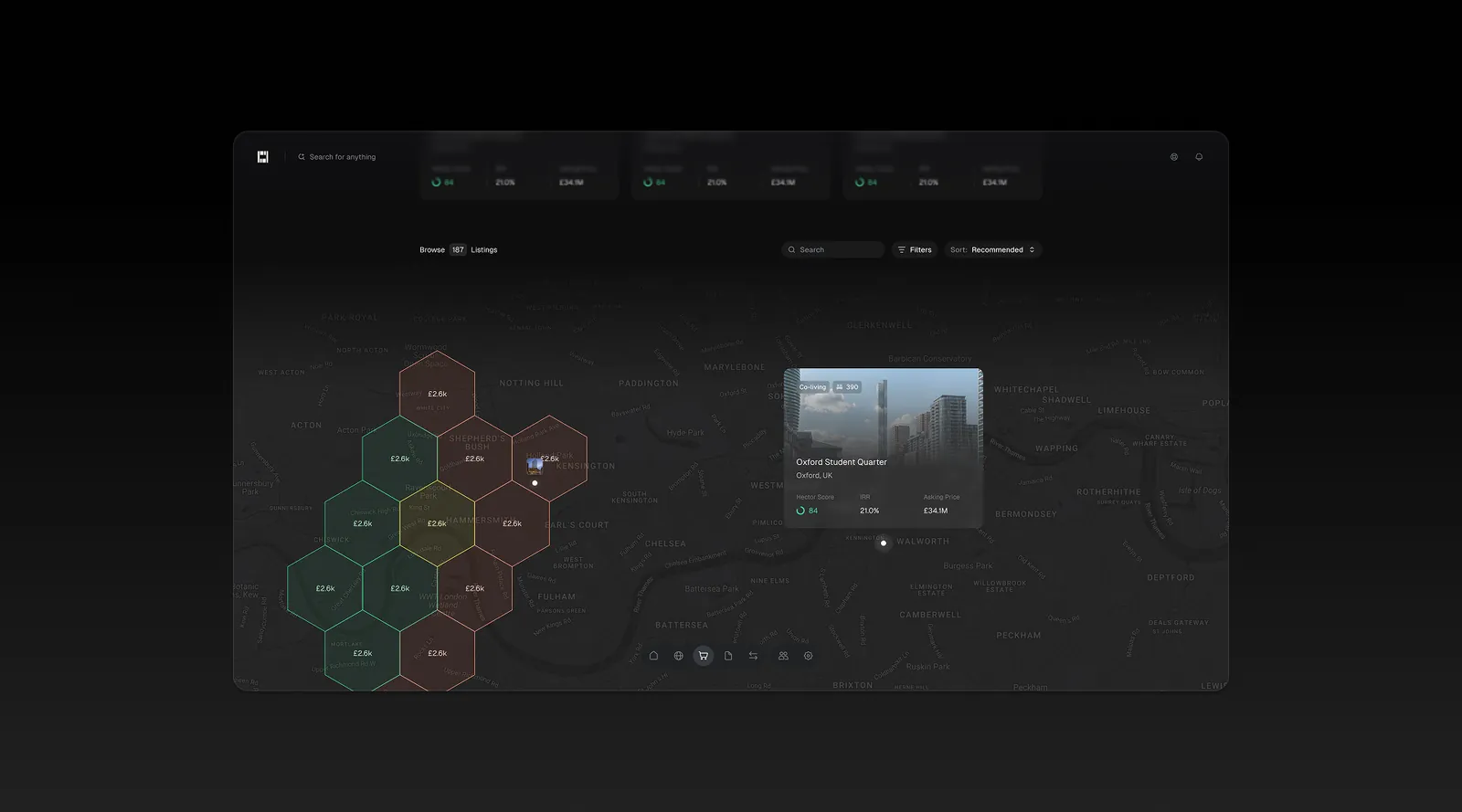Click the Search for anything field
The height and width of the screenshot is (812, 1462).
[x=337, y=157]
